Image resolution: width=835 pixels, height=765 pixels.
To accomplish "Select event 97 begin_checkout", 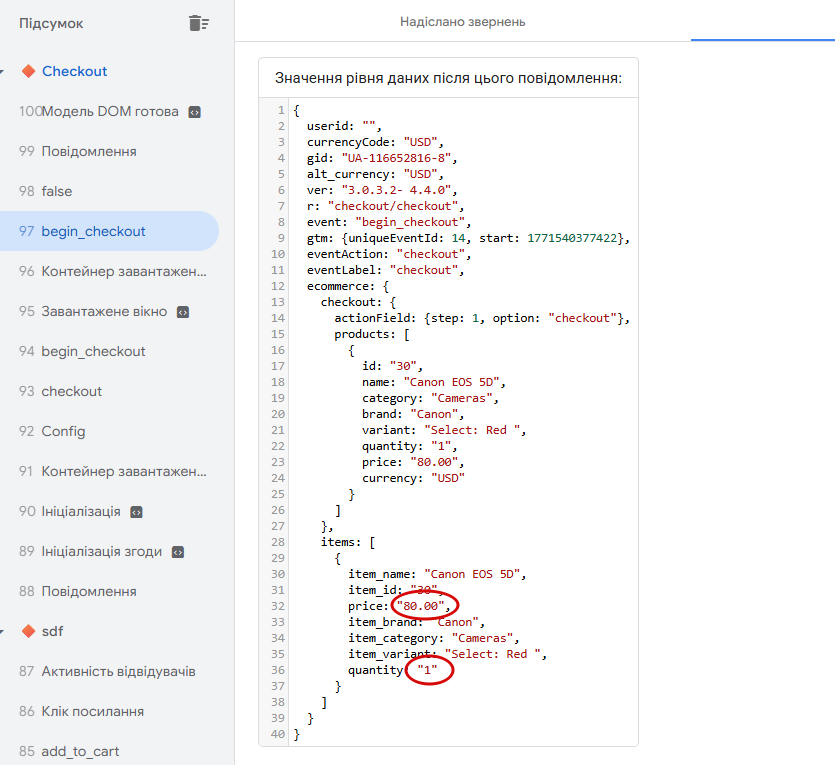I will click(x=93, y=231).
